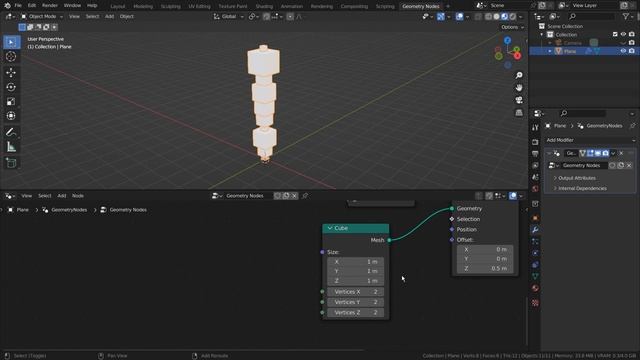Open the File menu
Image resolution: width=640 pixels, height=360 pixels.
[x=18, y=5]
